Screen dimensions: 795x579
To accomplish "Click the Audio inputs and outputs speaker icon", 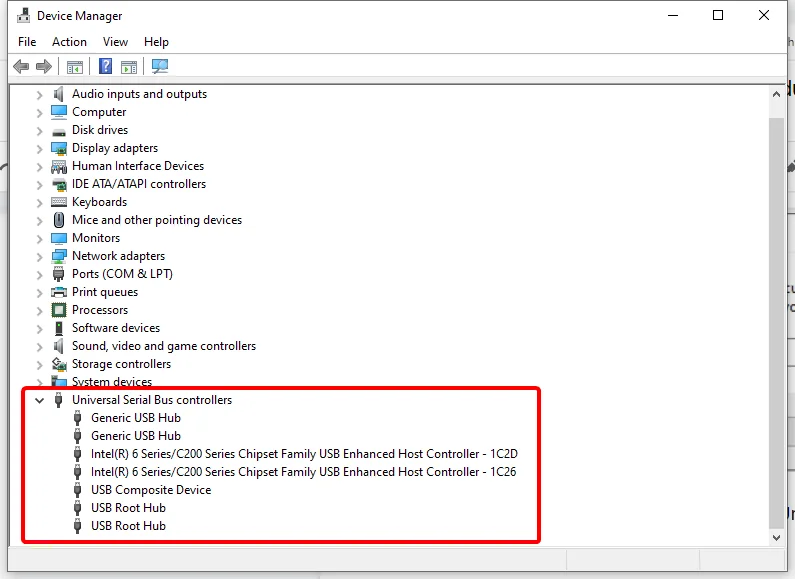I will 59,94.
